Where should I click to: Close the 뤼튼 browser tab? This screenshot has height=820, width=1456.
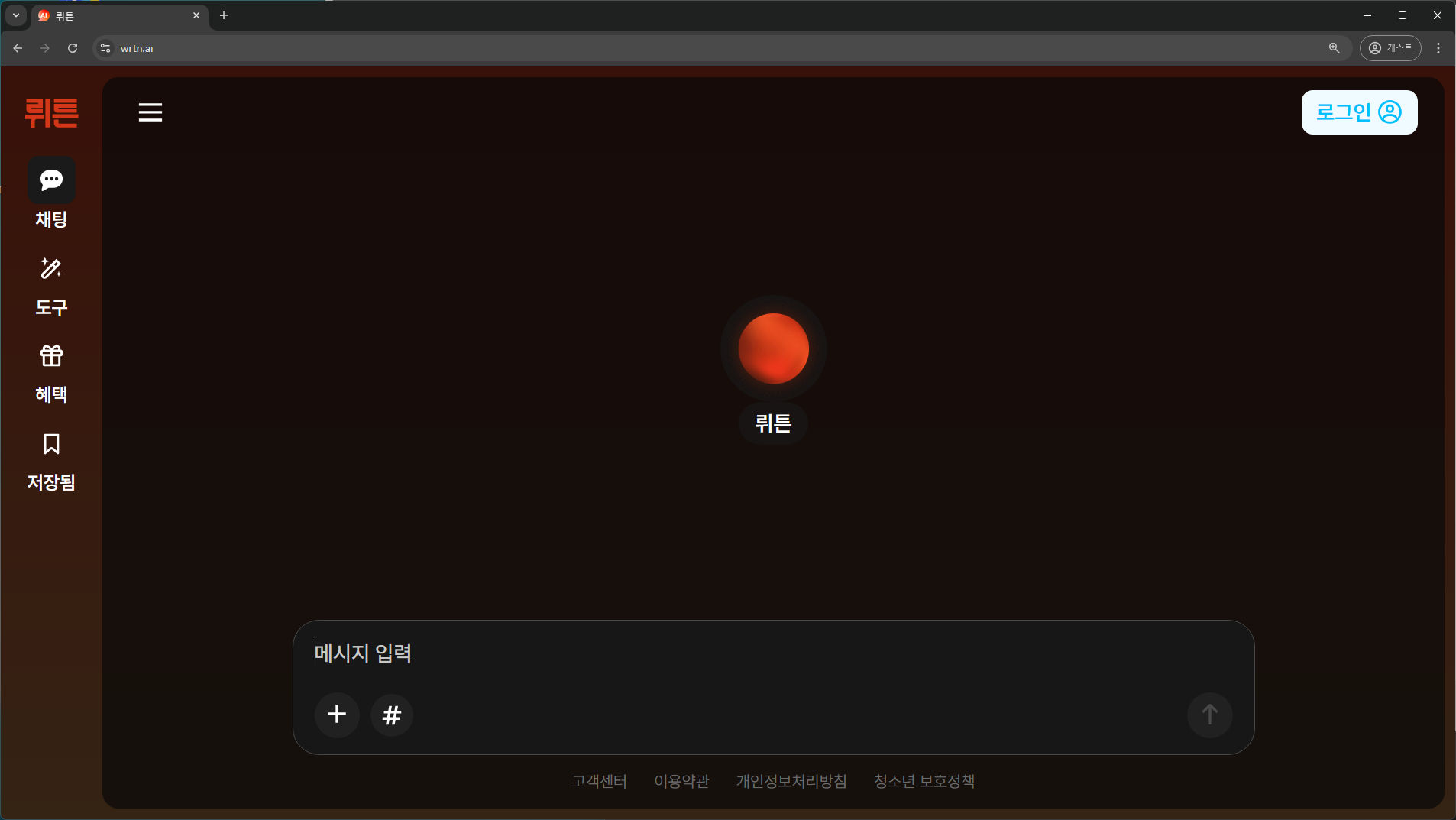tap(196, 15)
